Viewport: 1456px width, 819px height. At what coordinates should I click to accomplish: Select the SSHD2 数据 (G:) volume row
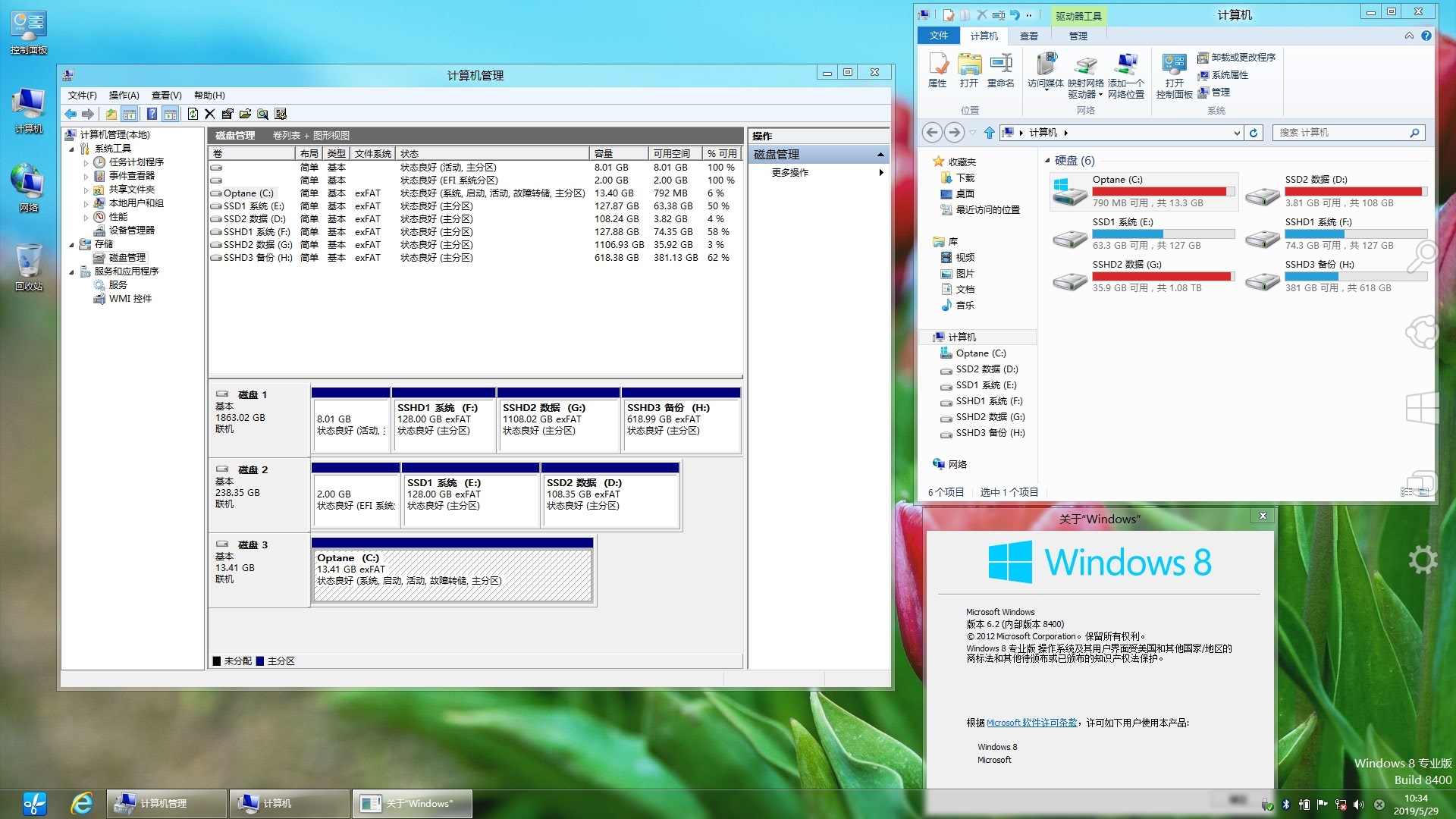(474, 245)
